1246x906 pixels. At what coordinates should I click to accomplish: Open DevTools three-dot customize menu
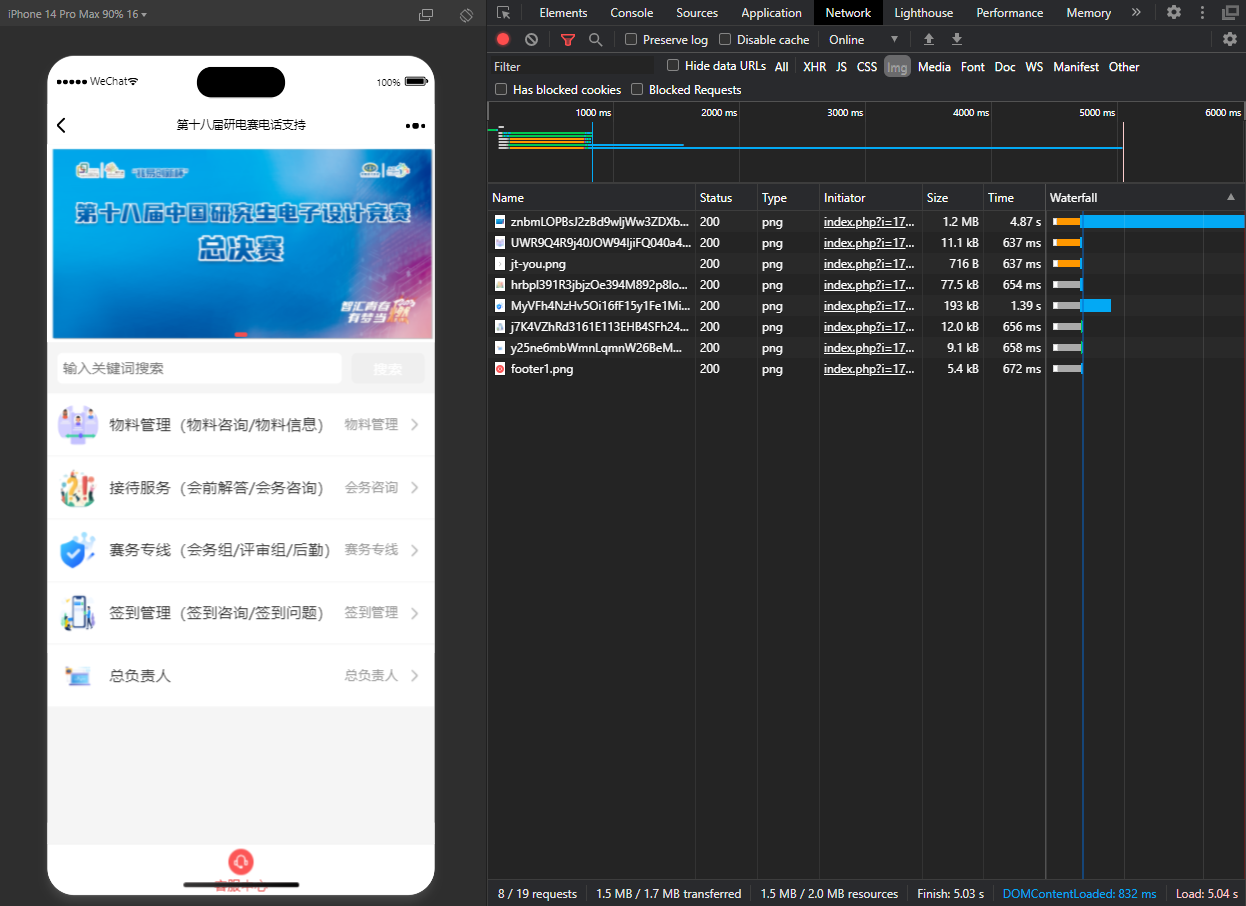coord(1202,13)
